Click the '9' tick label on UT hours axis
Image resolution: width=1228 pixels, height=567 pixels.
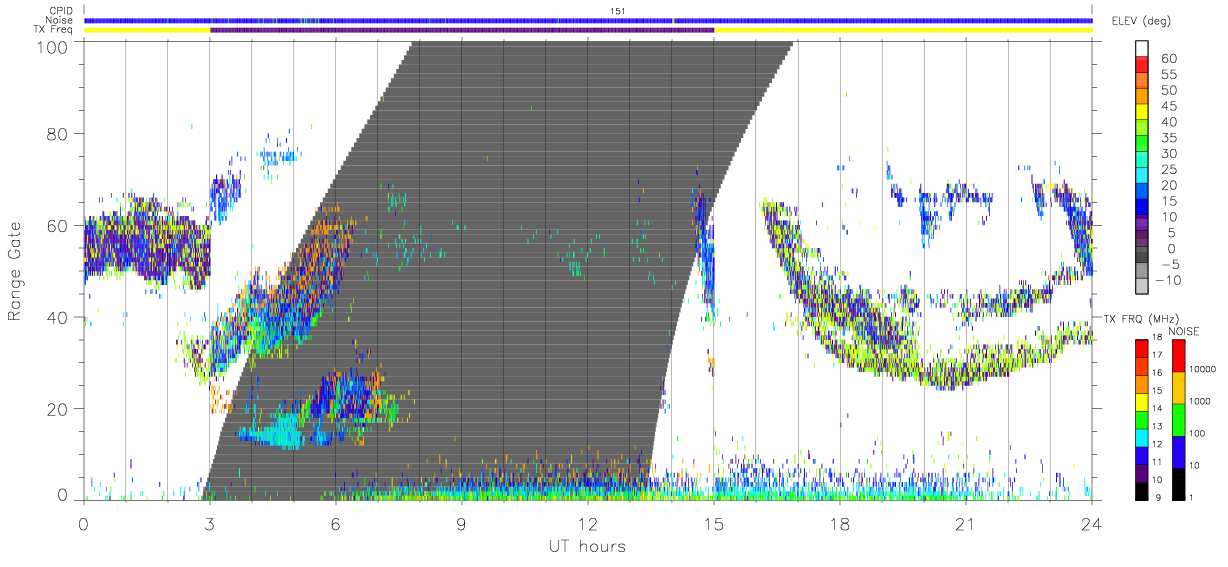461,523
